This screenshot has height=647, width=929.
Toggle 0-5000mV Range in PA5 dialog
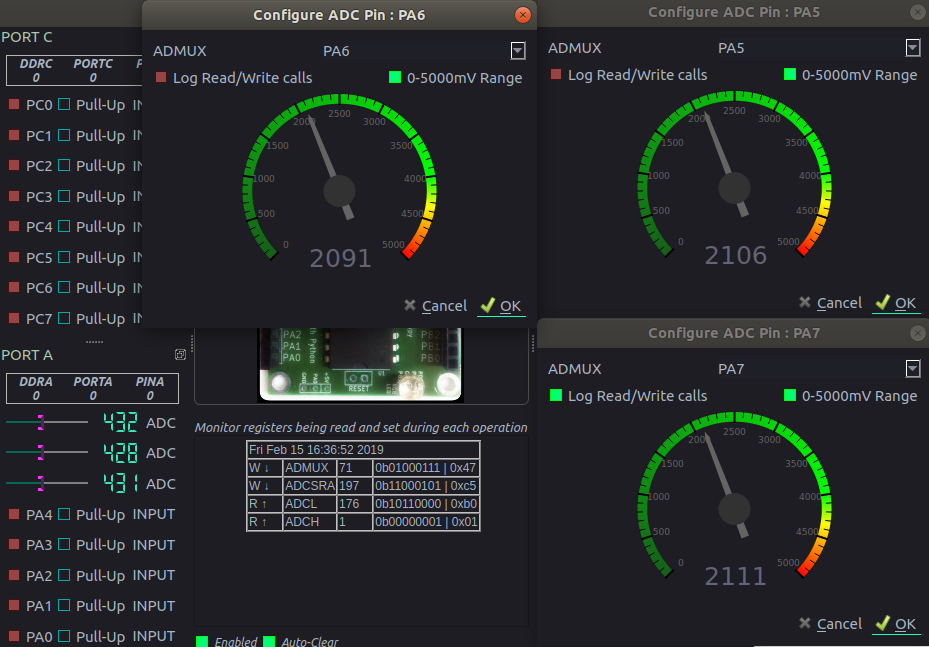click(789, 74)
